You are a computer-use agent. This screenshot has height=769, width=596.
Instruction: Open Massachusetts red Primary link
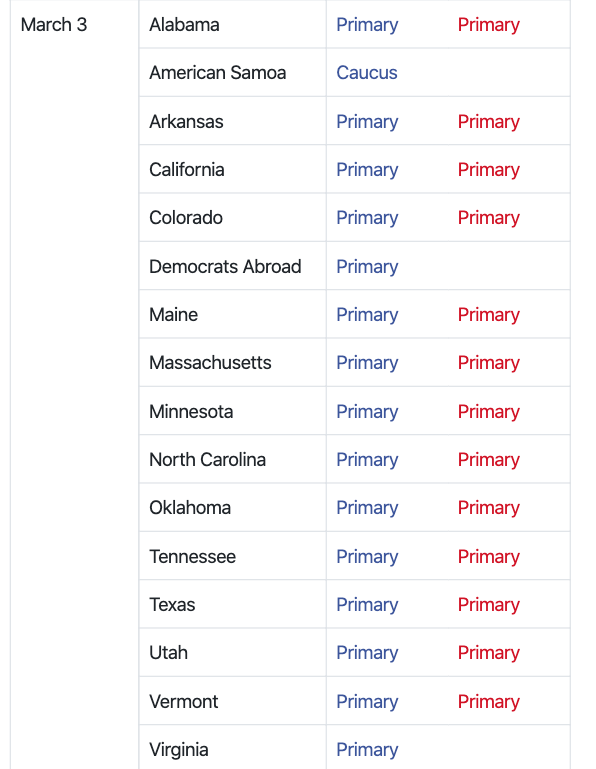coord(489,363)
